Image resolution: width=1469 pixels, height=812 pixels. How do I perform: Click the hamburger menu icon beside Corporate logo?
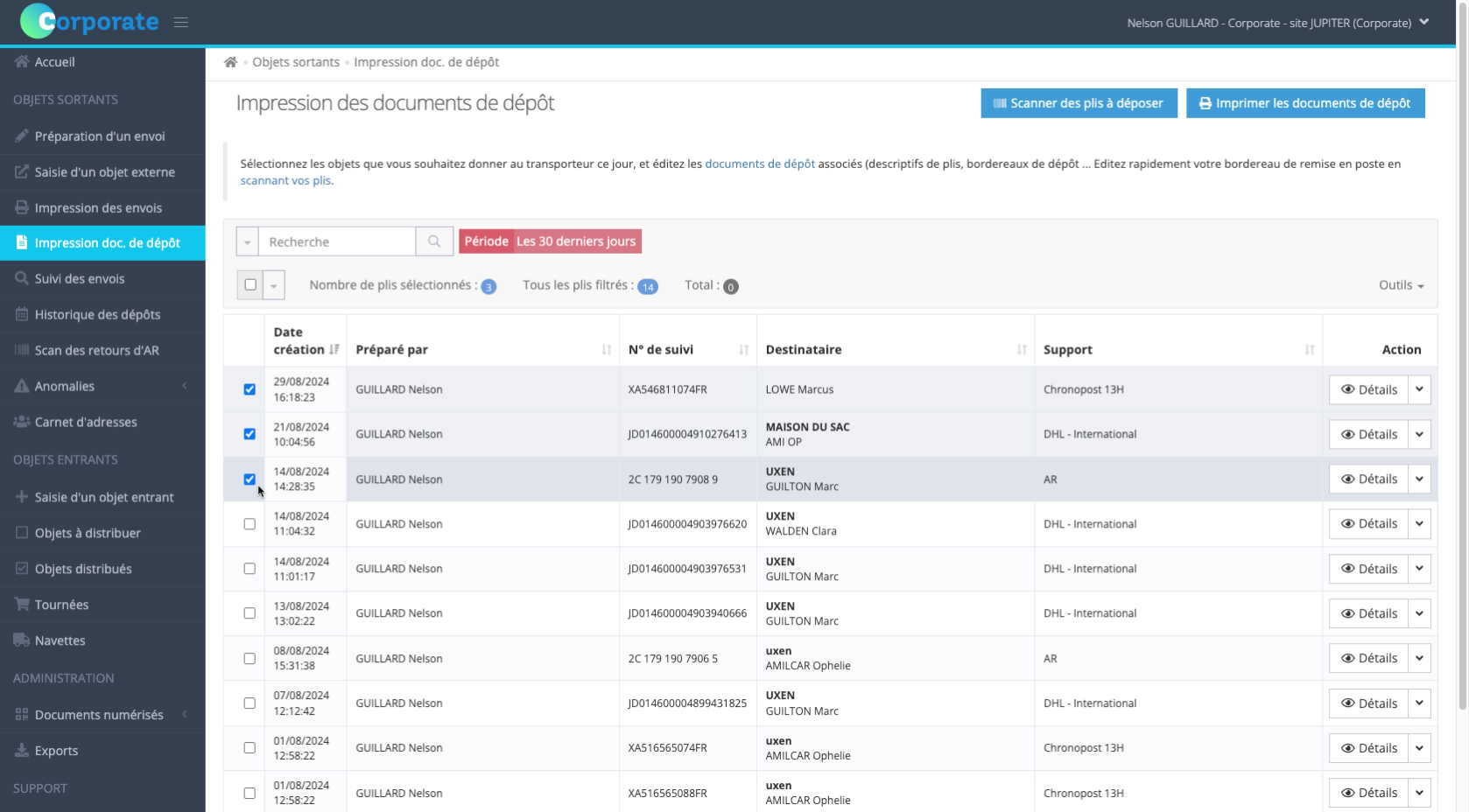coord(181,23)
